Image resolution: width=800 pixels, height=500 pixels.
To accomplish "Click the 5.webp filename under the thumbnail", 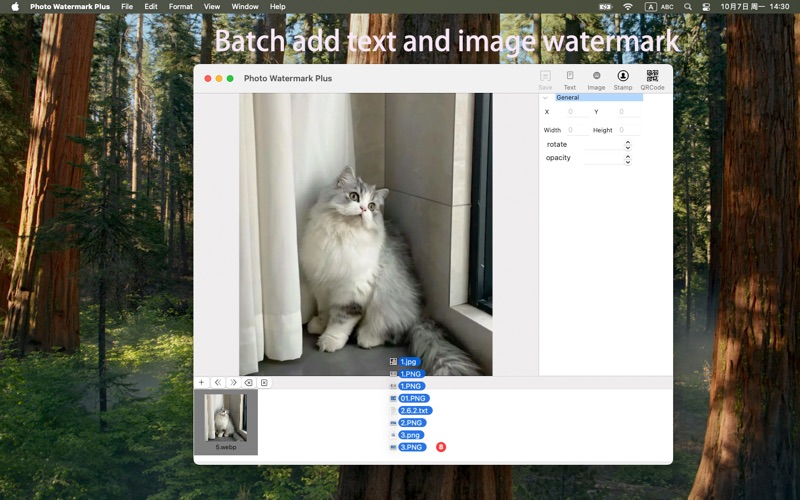I will (x=226, y=447).
